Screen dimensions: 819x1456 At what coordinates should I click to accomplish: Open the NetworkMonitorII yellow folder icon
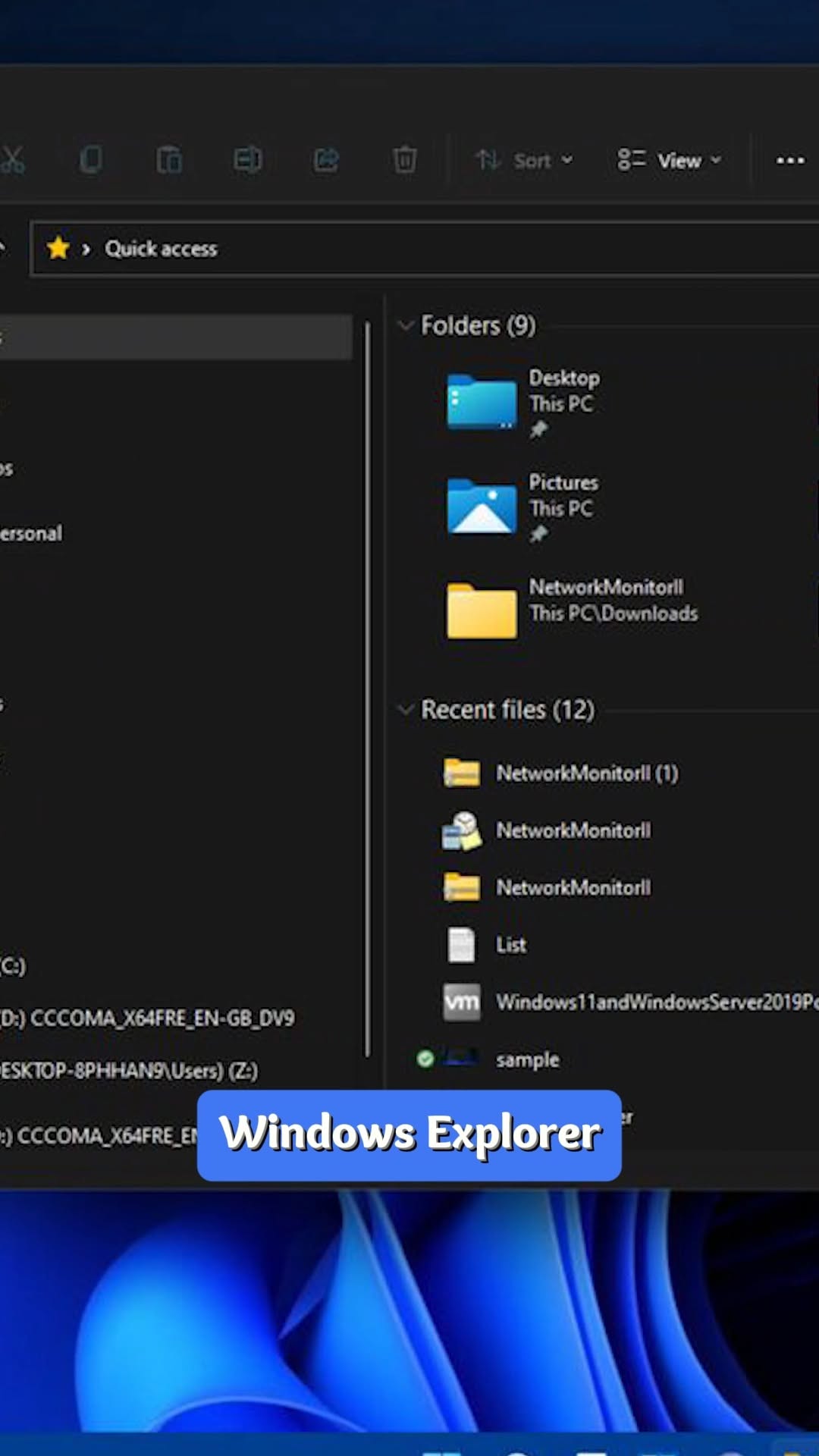pyautogui.click(x=482, y=610)
